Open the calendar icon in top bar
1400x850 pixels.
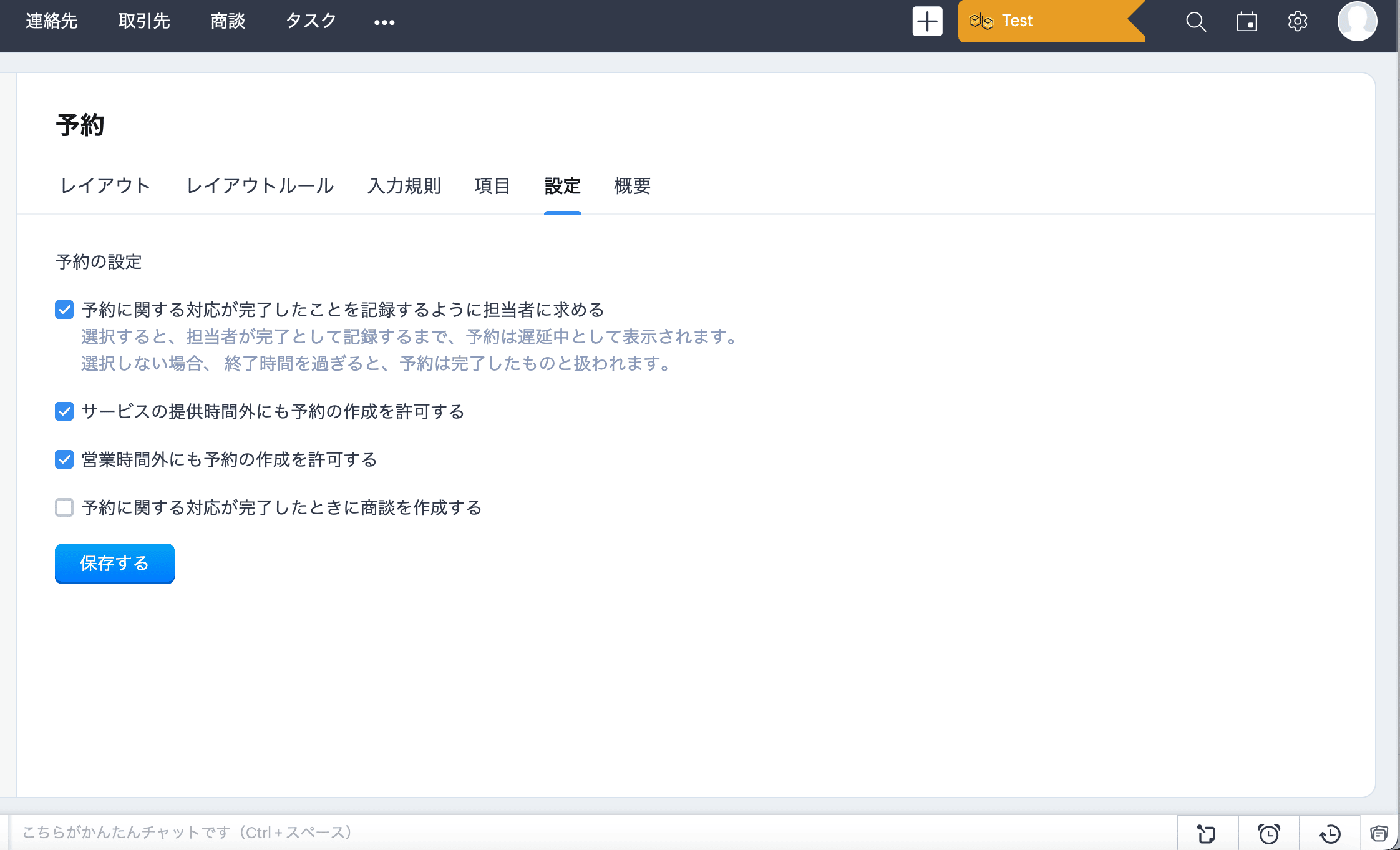(1247, 22)
